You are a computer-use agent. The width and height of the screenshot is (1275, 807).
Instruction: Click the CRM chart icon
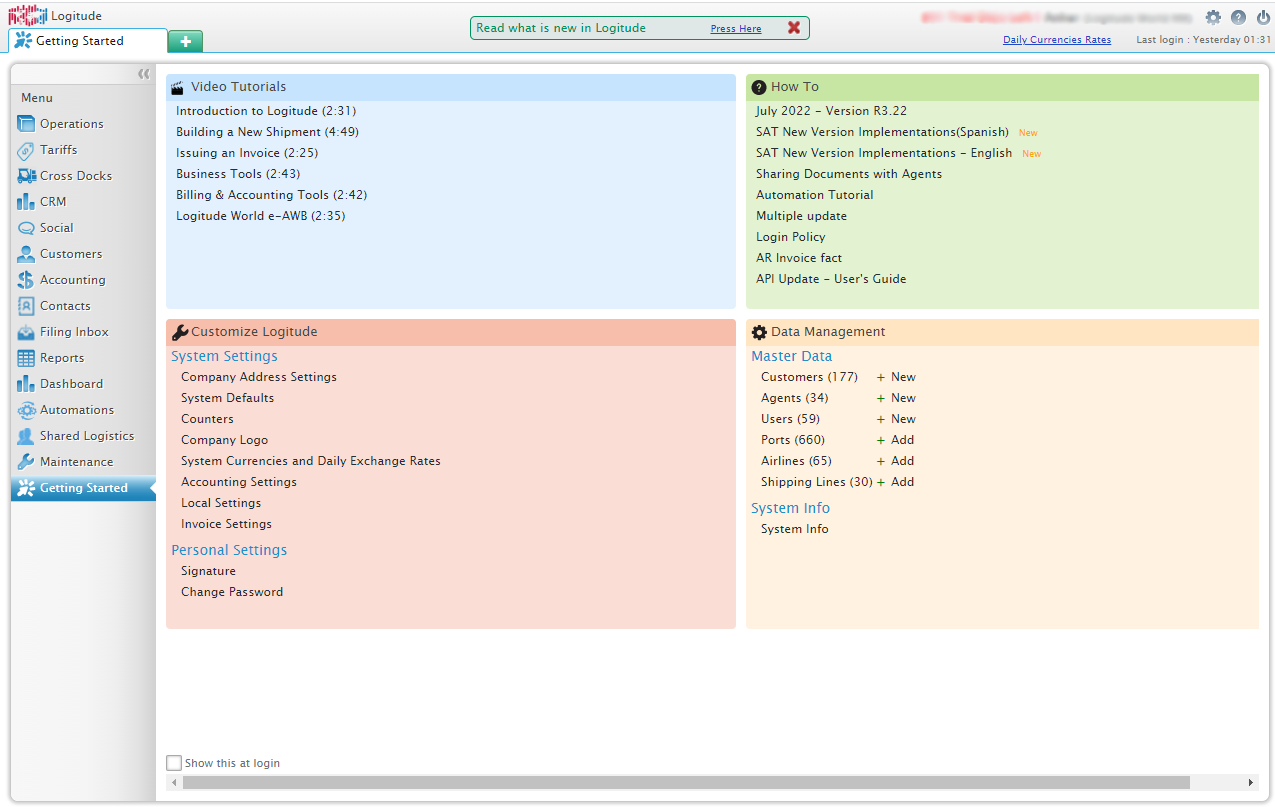(x=26, y=202)
